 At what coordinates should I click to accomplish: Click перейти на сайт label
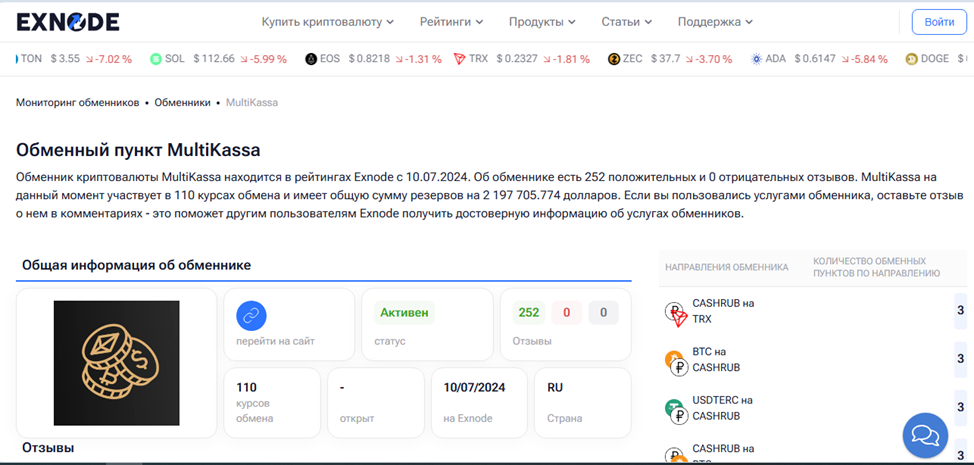click(275, 341)
